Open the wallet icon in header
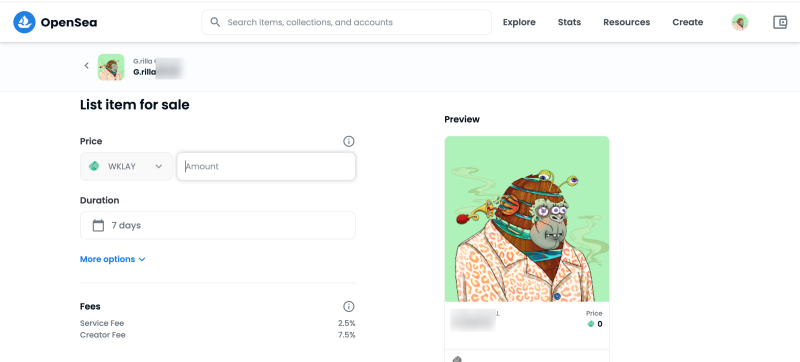 tap(780, 22)
